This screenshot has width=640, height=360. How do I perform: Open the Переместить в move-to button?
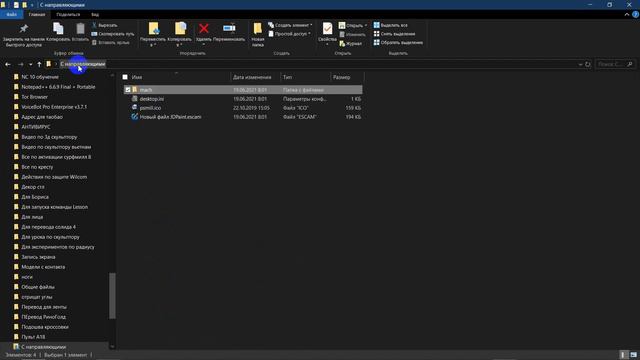[x=153, y=34]
